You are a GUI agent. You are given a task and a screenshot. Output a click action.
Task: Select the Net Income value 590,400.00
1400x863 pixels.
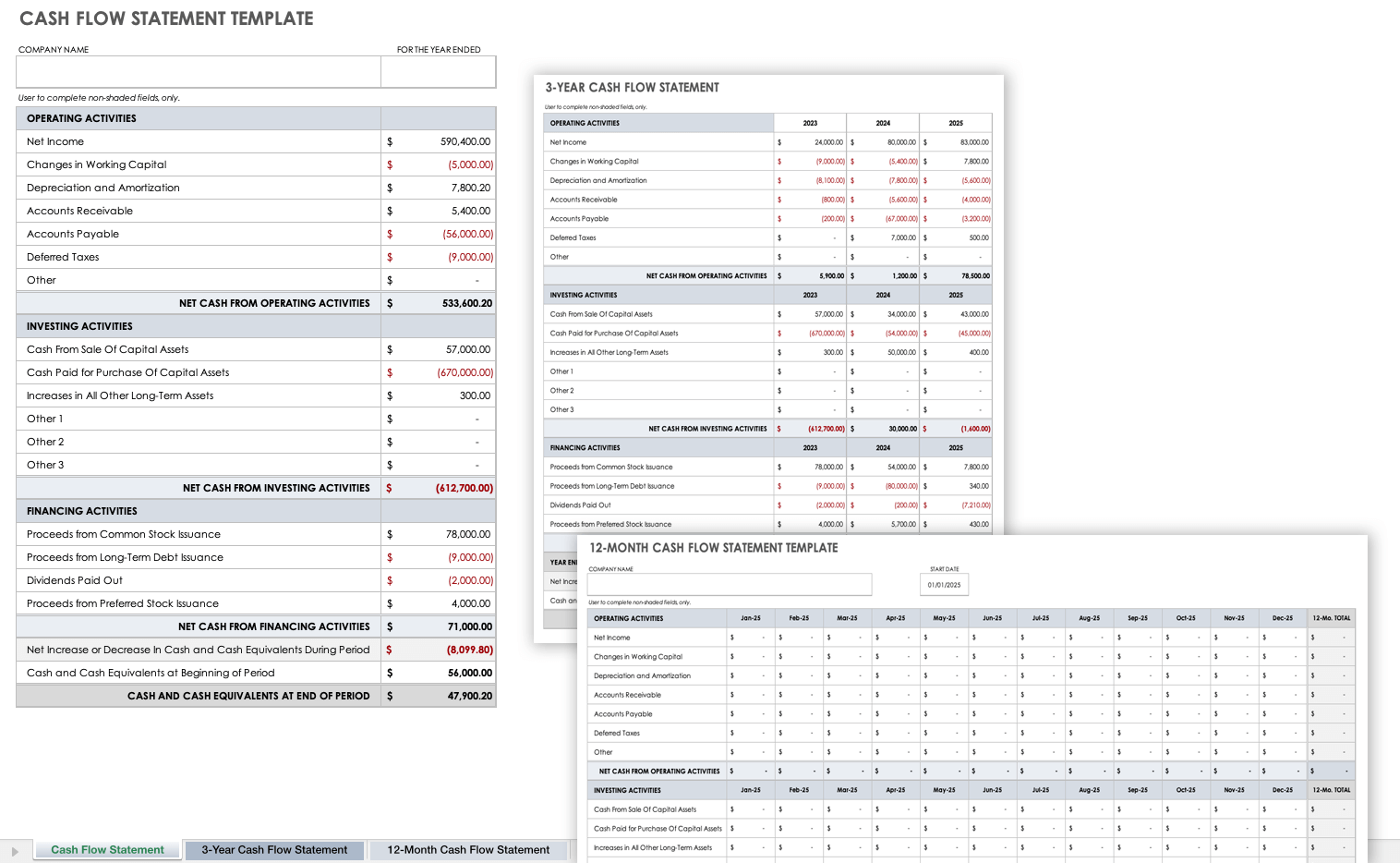[x=465, y=141]
